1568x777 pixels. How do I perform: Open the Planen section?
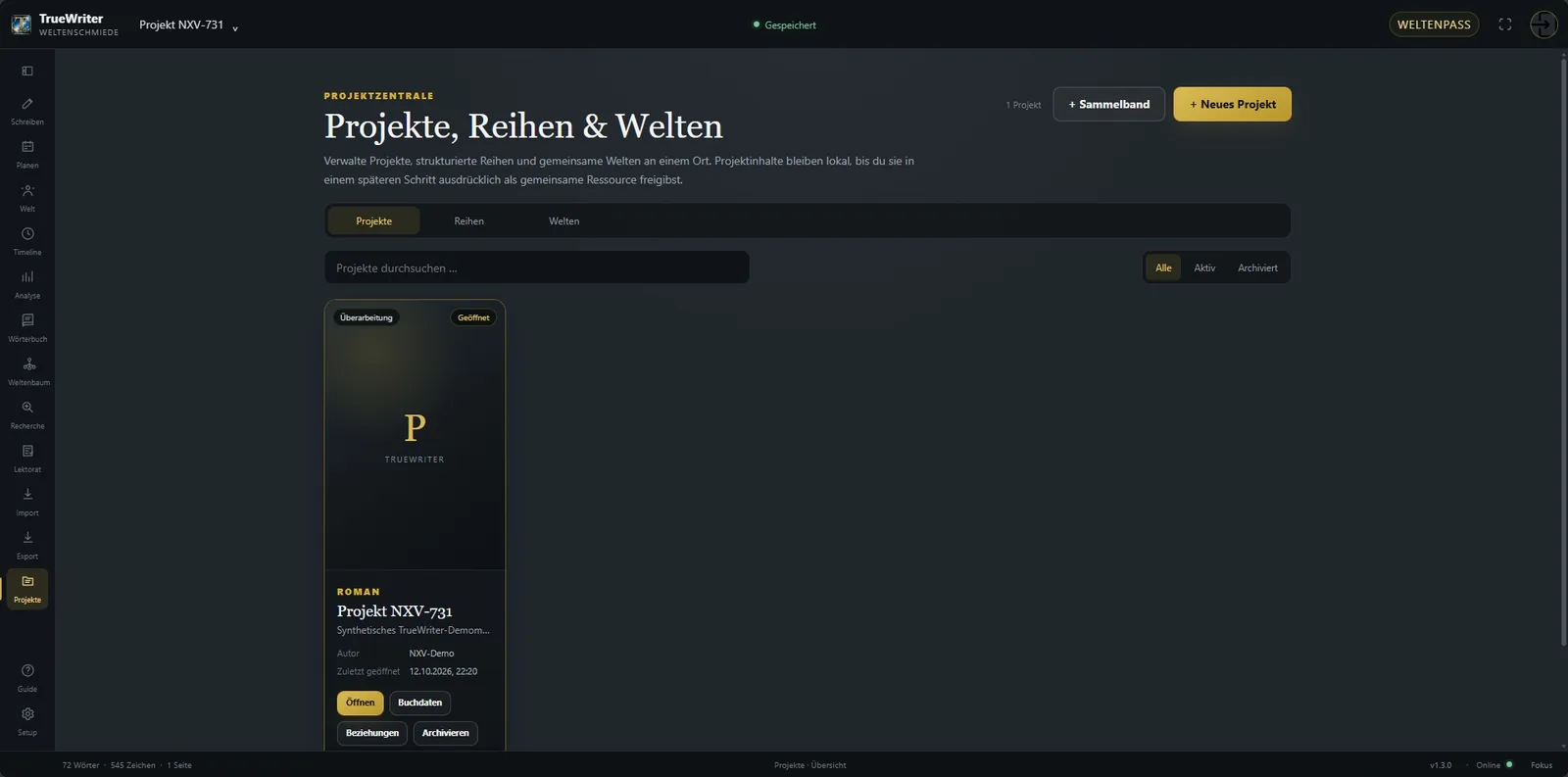pyautogui.click(x=27, y=154)
